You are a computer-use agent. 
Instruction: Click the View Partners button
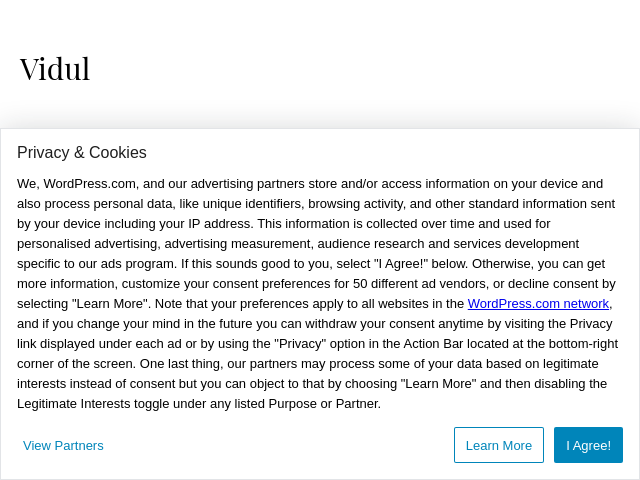point(63,446)
